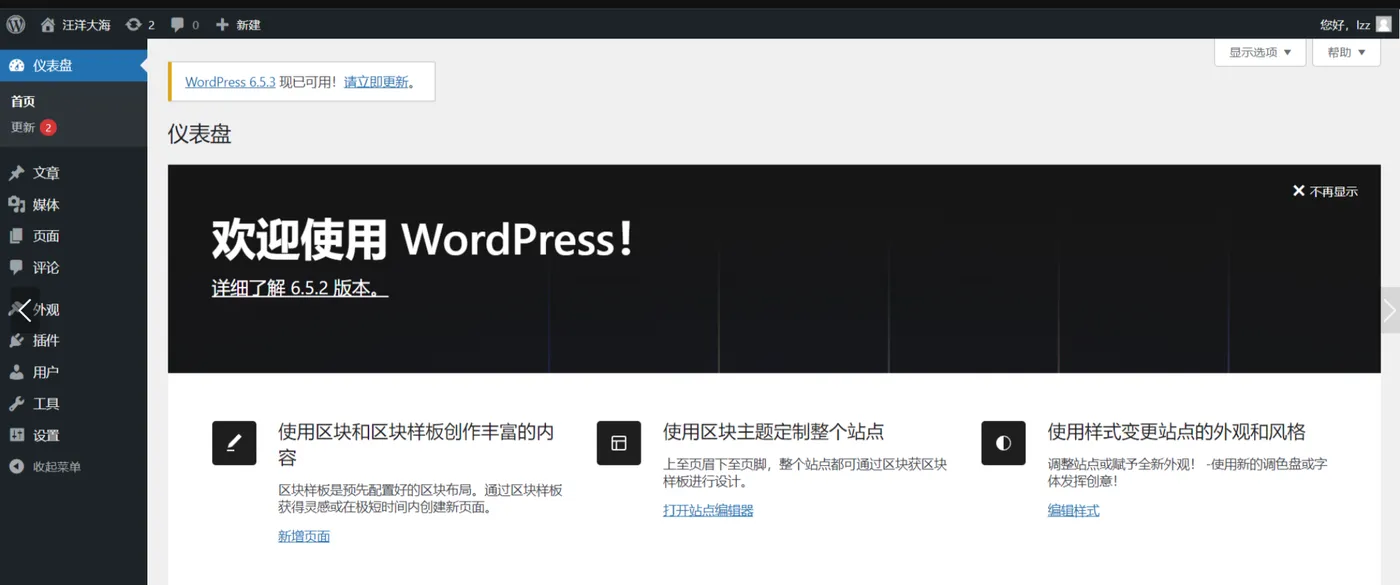Click the X icon to dismiss welcome panel

click(1298, 191)
